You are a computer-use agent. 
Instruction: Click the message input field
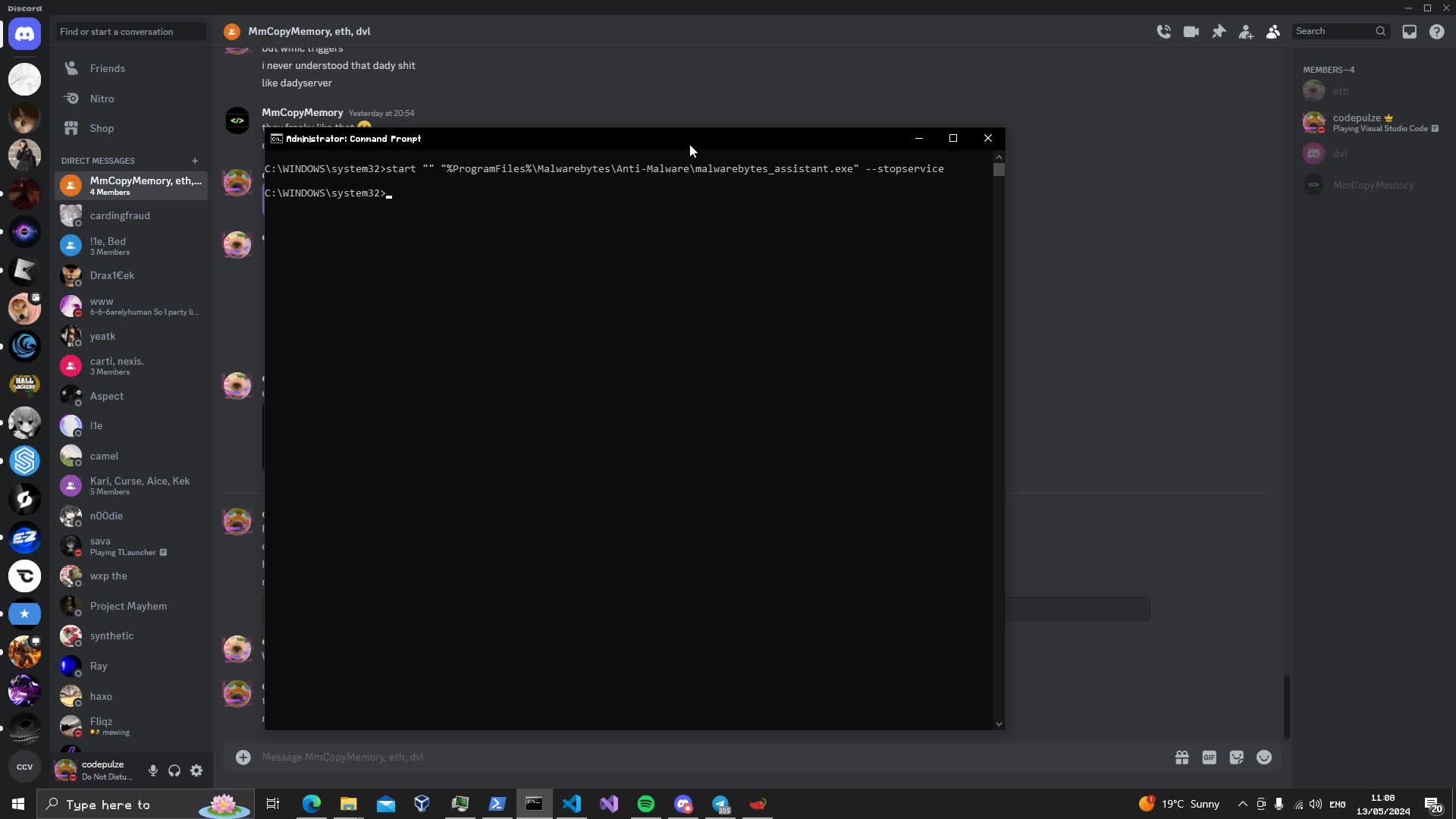[682, 758]
